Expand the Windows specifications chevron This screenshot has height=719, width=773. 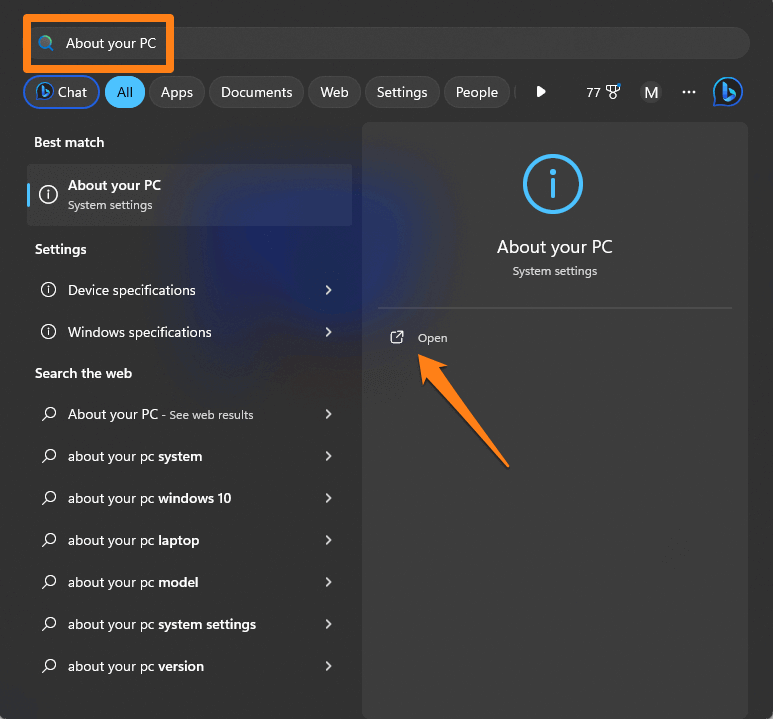click(329, 332)
